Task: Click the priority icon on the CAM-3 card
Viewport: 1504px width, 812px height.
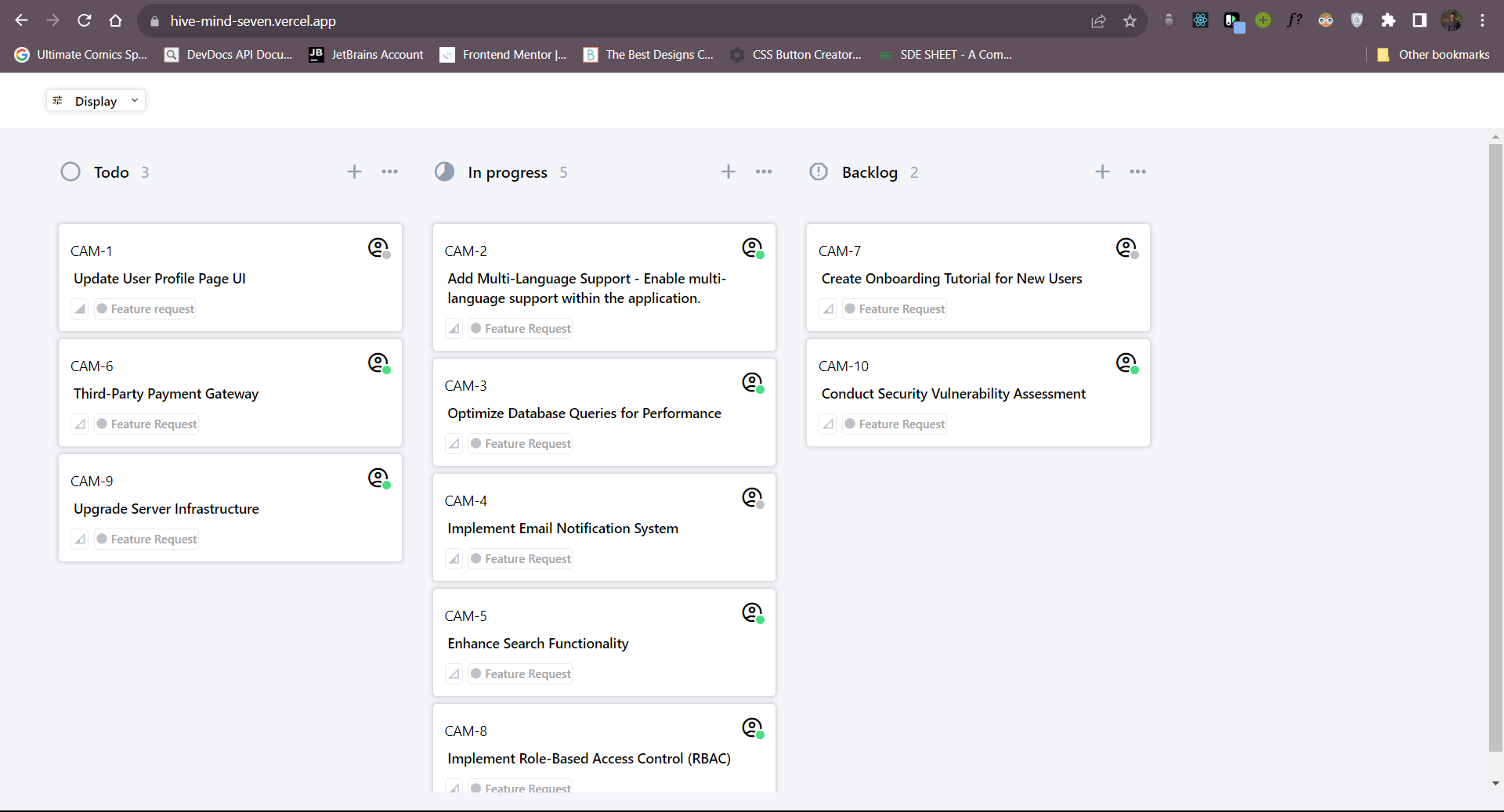Action: pos(454,443)
